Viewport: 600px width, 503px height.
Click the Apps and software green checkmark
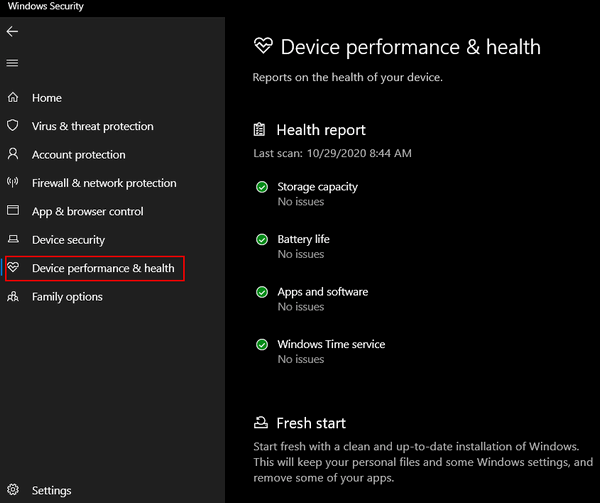tap(262, 292)
